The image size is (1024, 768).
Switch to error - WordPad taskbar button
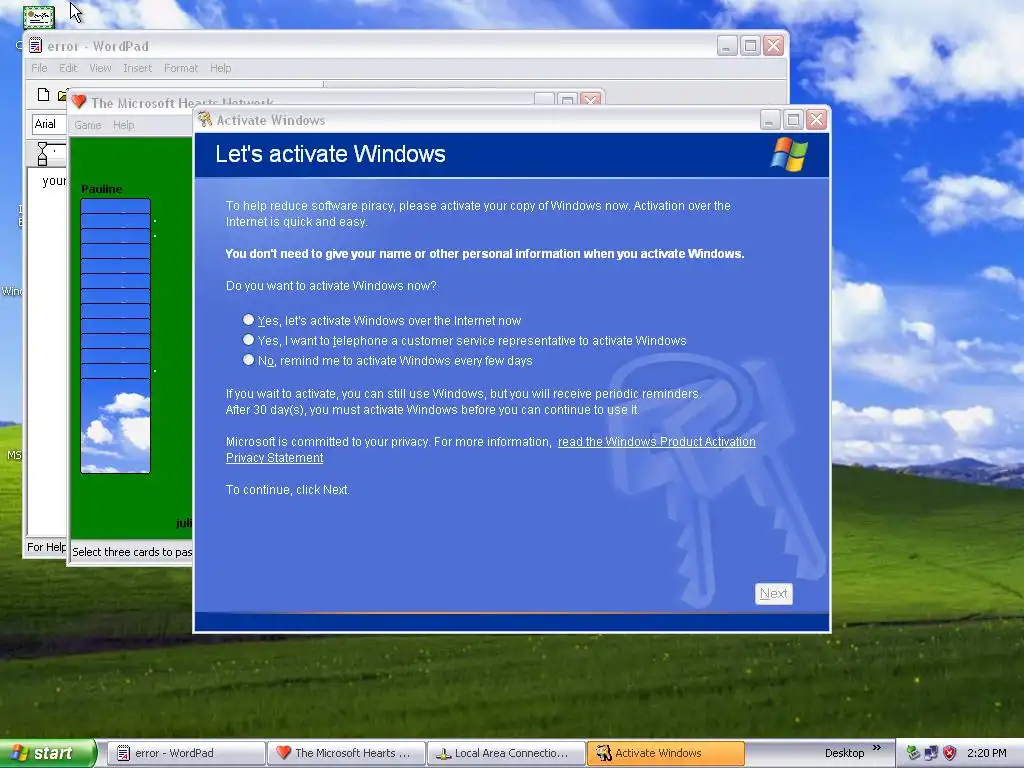pyautogui.click(x=185, y=753)
